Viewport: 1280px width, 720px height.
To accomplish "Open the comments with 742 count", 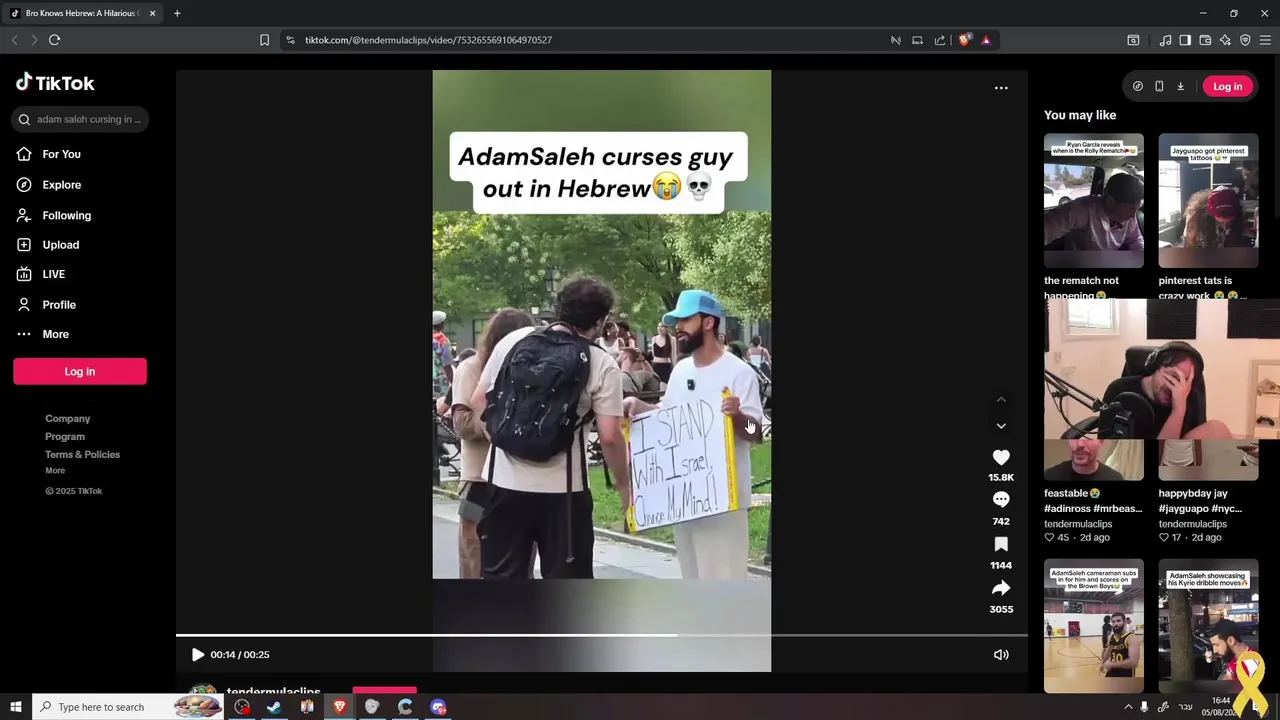I will (x=1001, y=500).
